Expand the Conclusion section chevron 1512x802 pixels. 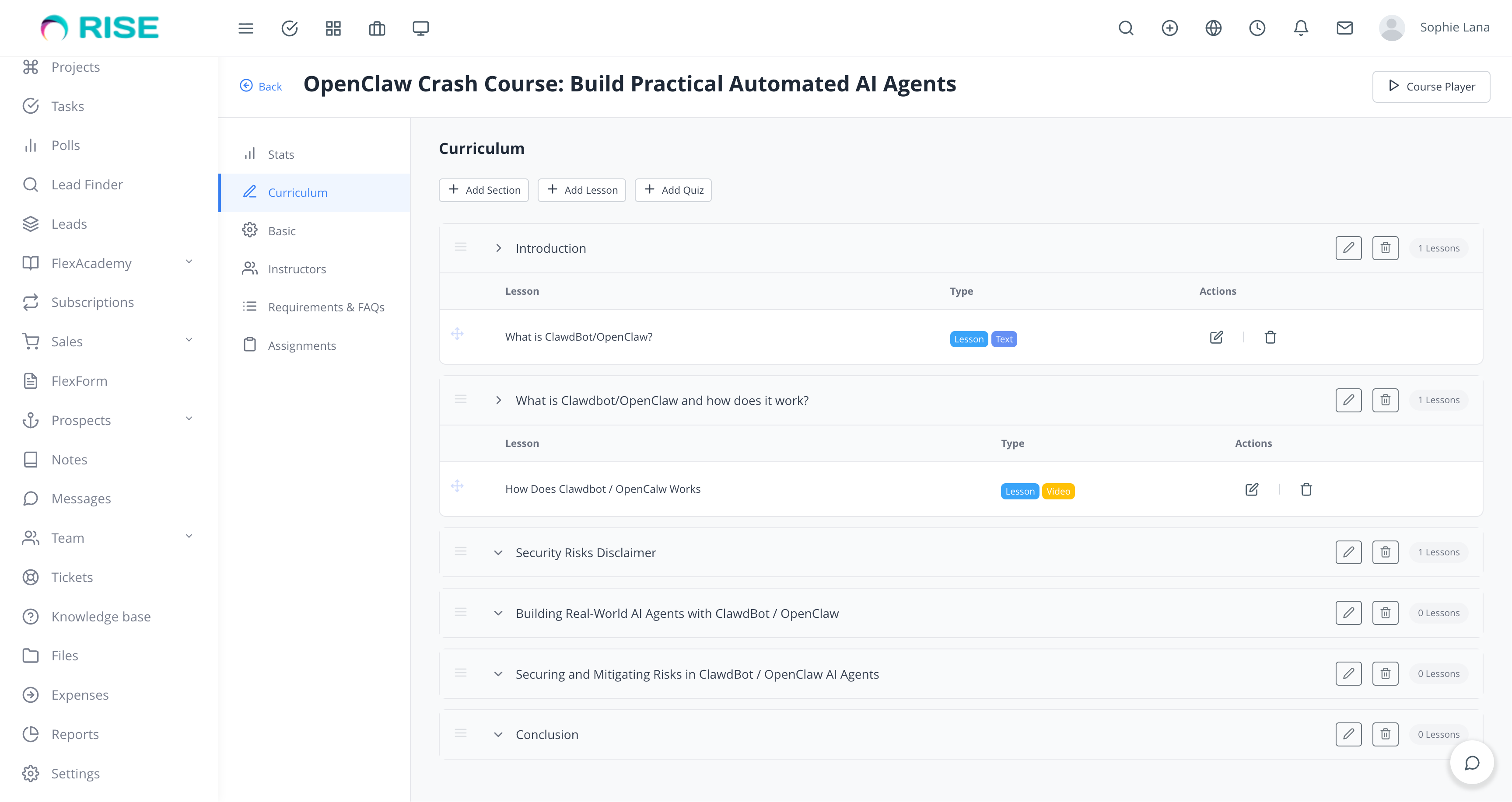[498, 735]
